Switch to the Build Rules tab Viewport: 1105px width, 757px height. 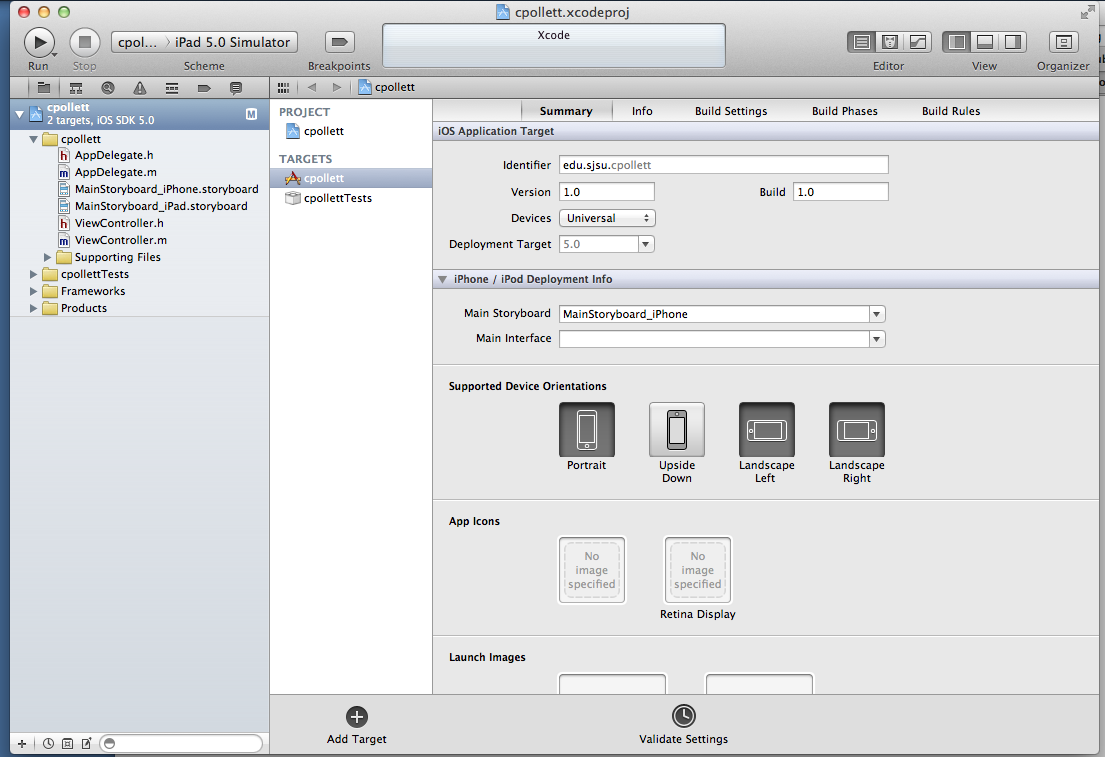[951, 111]
